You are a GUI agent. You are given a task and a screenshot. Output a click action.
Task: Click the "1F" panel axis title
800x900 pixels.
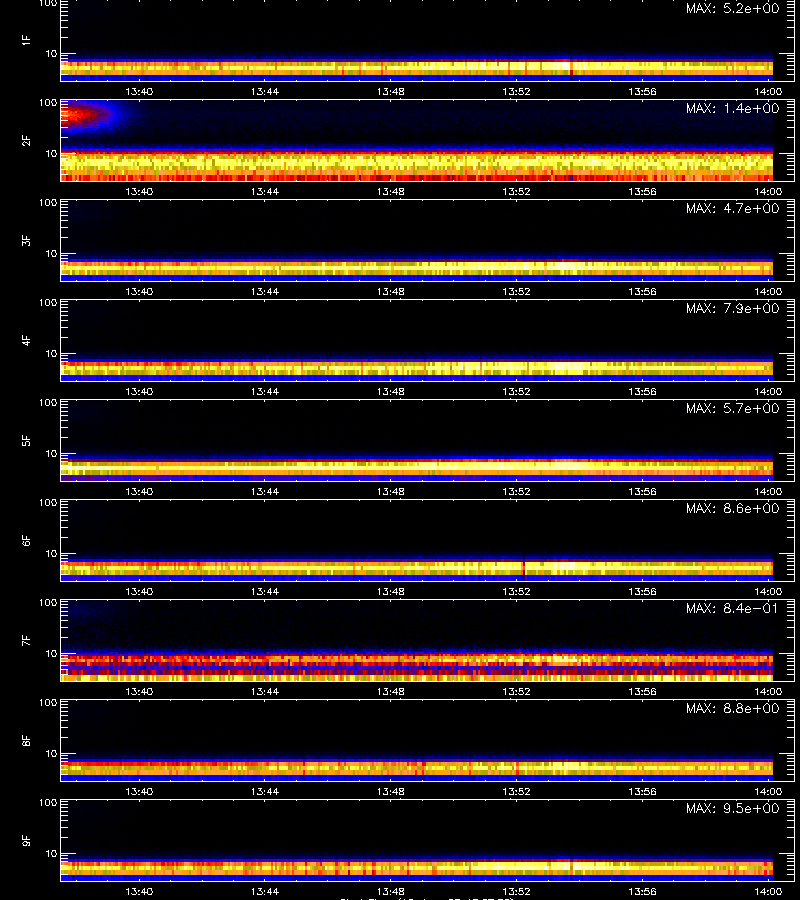(x=26, y=40)
